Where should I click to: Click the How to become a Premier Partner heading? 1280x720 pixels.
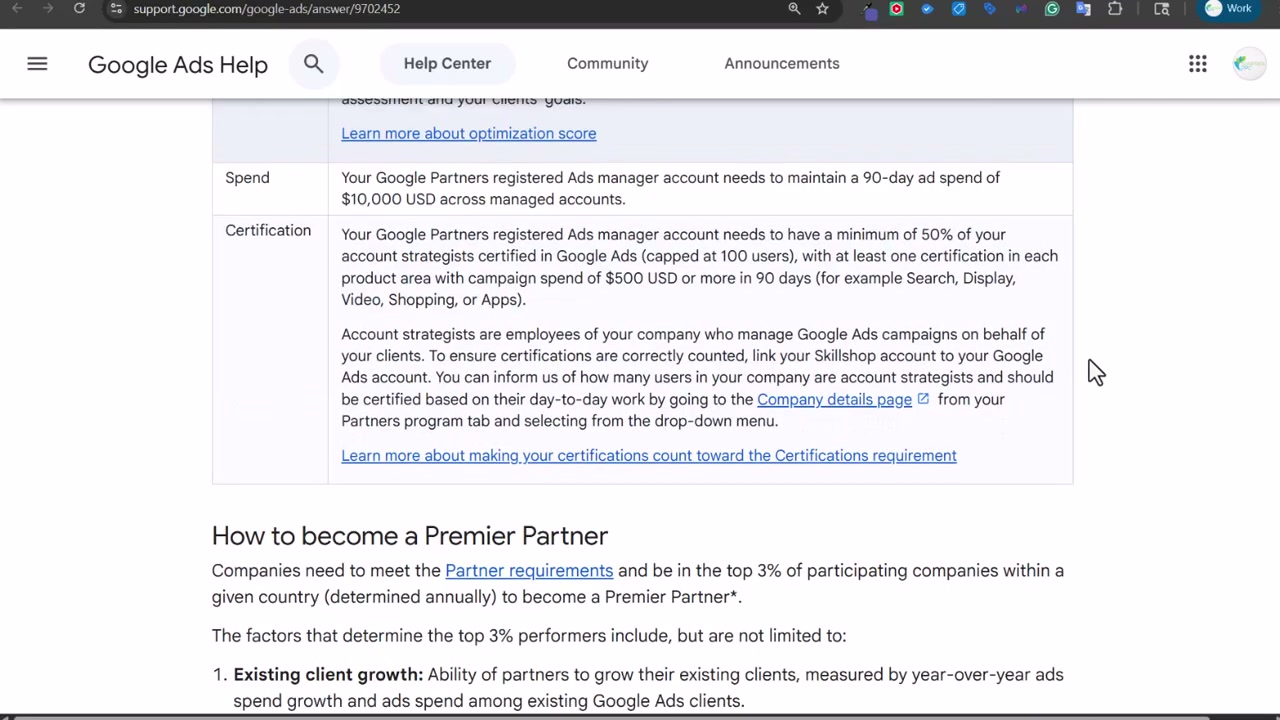click(410, 535)
